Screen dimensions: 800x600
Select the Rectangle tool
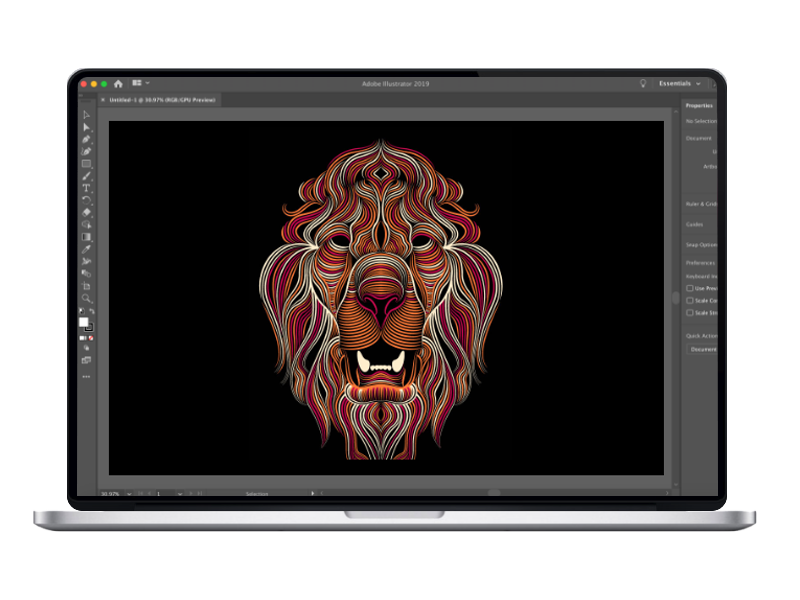click(x=86, y=164)
